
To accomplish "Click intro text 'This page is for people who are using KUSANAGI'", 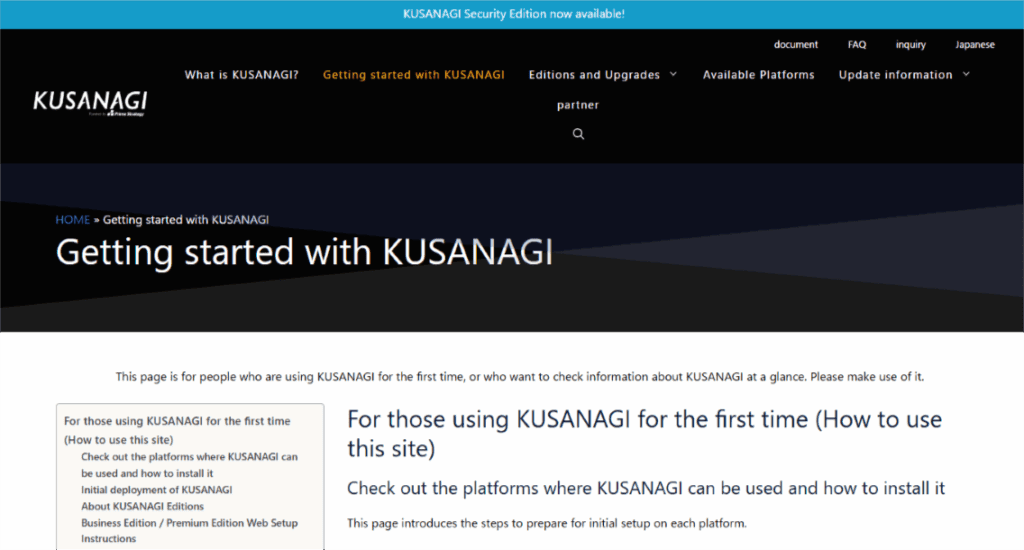I will tap(520, 377).
